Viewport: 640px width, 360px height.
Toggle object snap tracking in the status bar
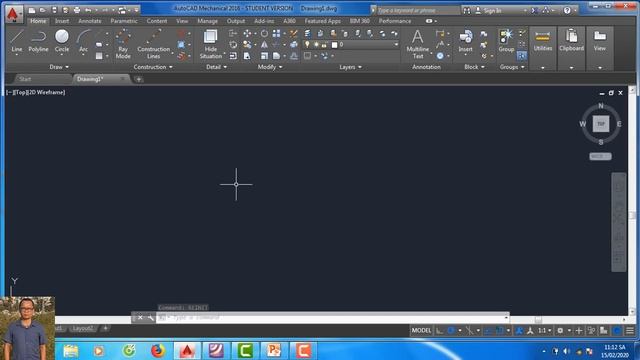[x=488, y=331]
